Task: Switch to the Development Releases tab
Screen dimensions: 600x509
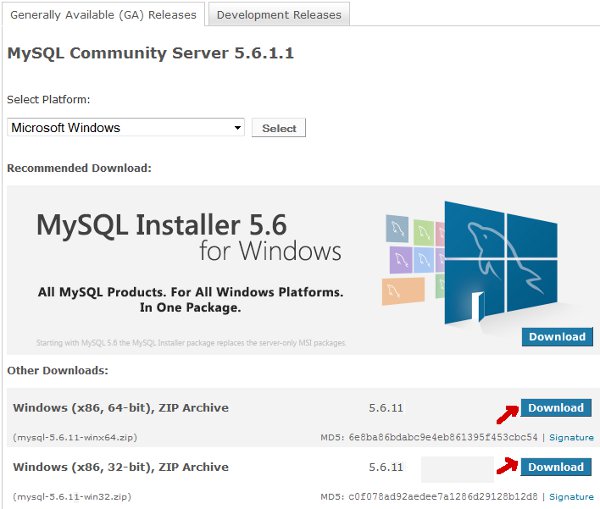Action: 279,14
